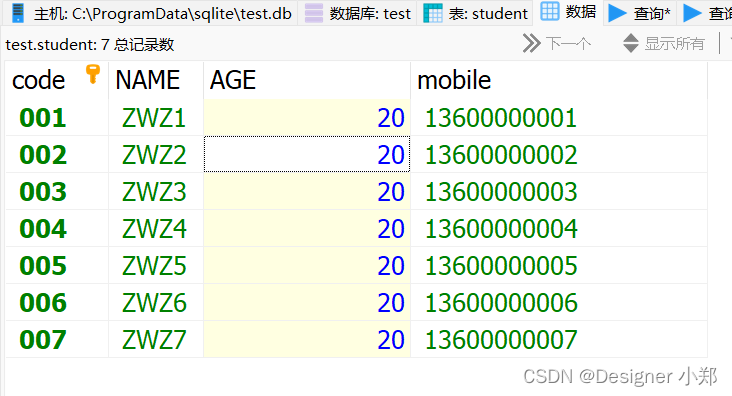This screenshot has height=396, width=732.
Task: Select name cell ZWZ2
Action: (156, 155)
